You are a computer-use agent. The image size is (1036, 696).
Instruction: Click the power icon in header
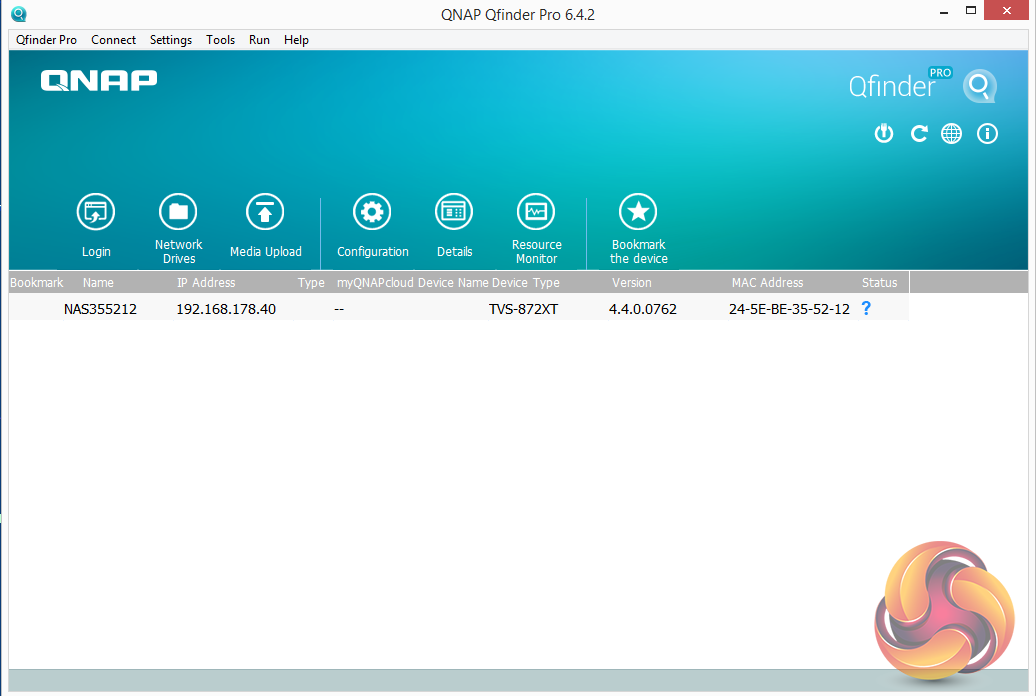[884, 134]
